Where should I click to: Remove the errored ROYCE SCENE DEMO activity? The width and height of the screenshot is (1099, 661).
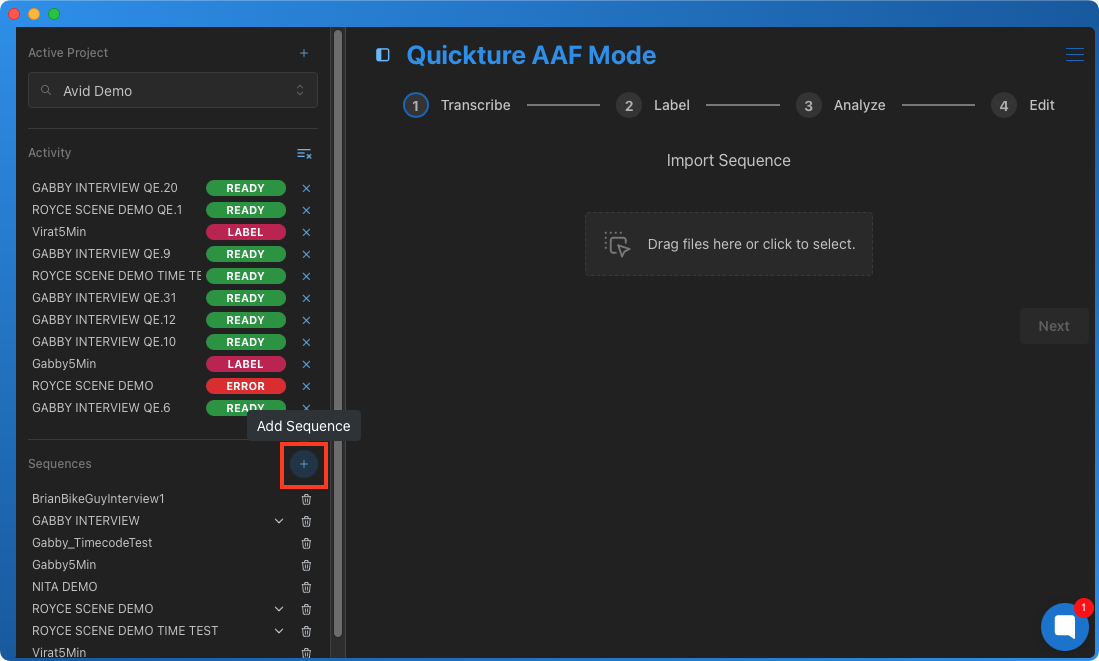click(306, 386)
